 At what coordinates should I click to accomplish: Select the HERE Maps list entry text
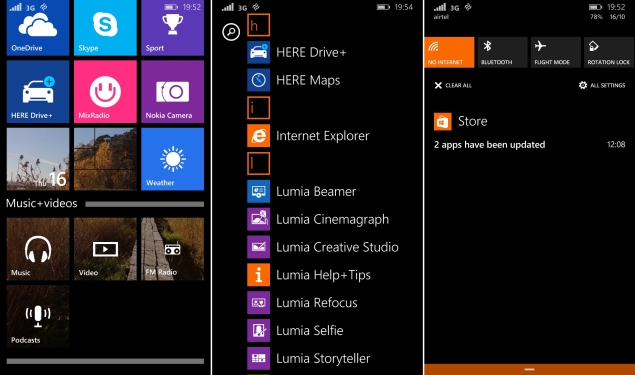308,80
